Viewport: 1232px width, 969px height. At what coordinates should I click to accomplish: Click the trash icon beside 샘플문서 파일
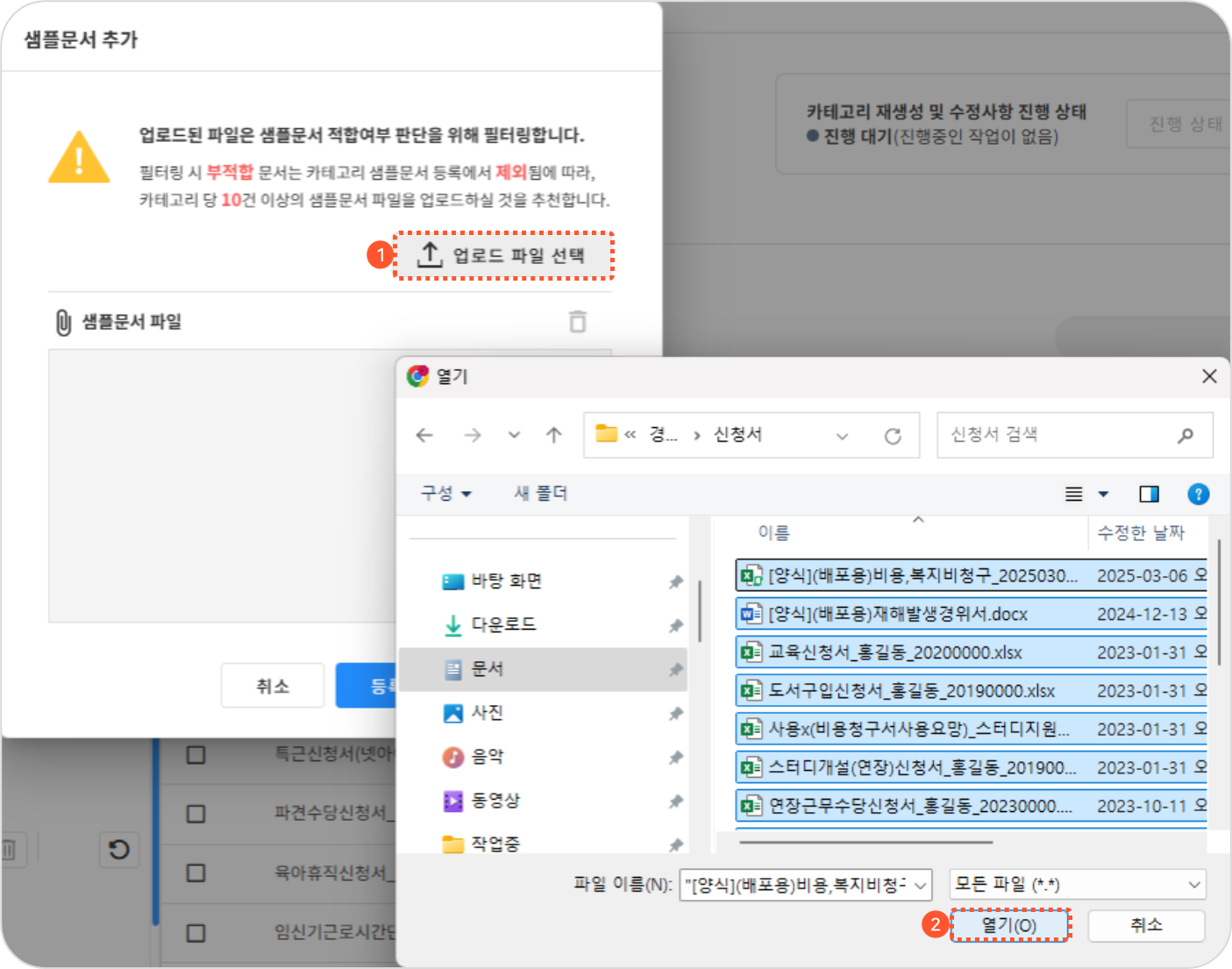click(577, 322)
